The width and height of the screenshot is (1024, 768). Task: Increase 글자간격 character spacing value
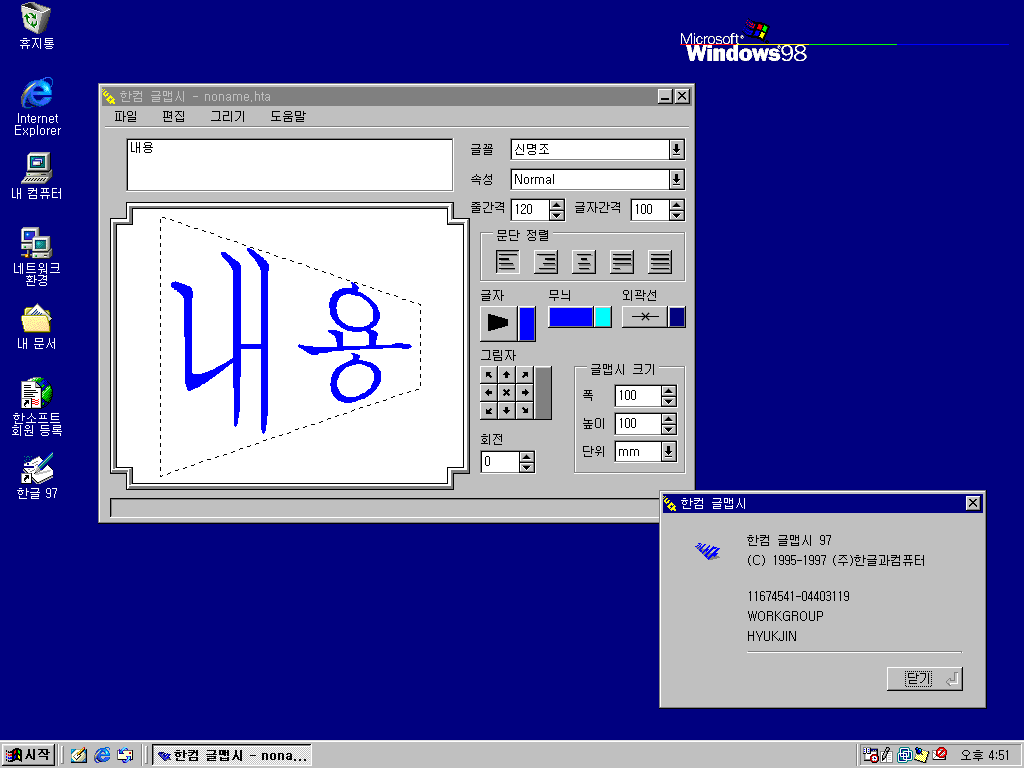[677, 204]
